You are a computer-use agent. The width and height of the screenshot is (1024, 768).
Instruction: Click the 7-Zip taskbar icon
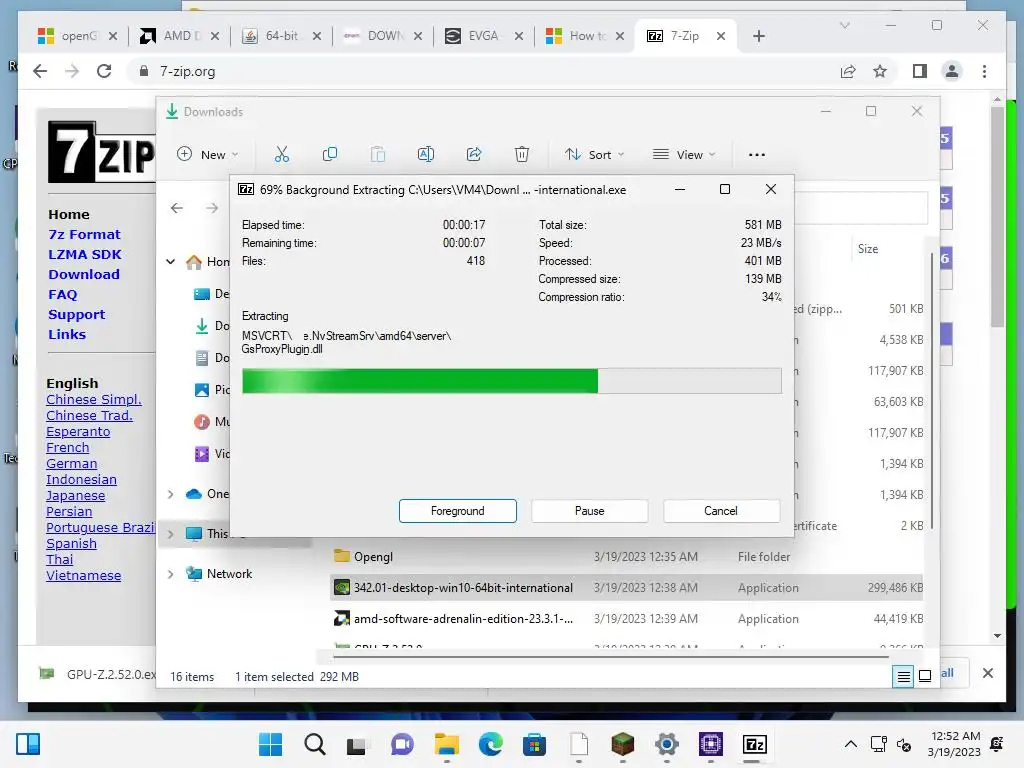tap(754, 744)
